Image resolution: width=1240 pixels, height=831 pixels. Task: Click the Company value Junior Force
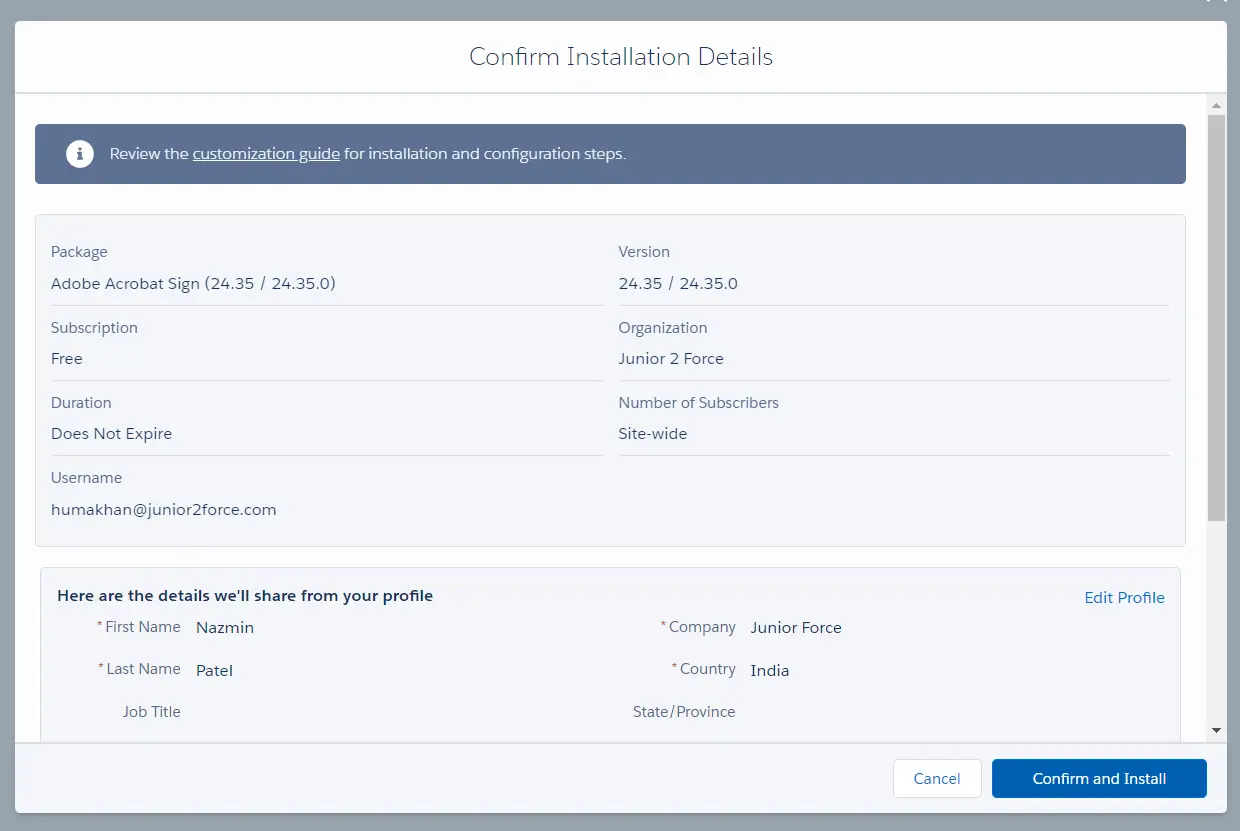pos(796,628)
